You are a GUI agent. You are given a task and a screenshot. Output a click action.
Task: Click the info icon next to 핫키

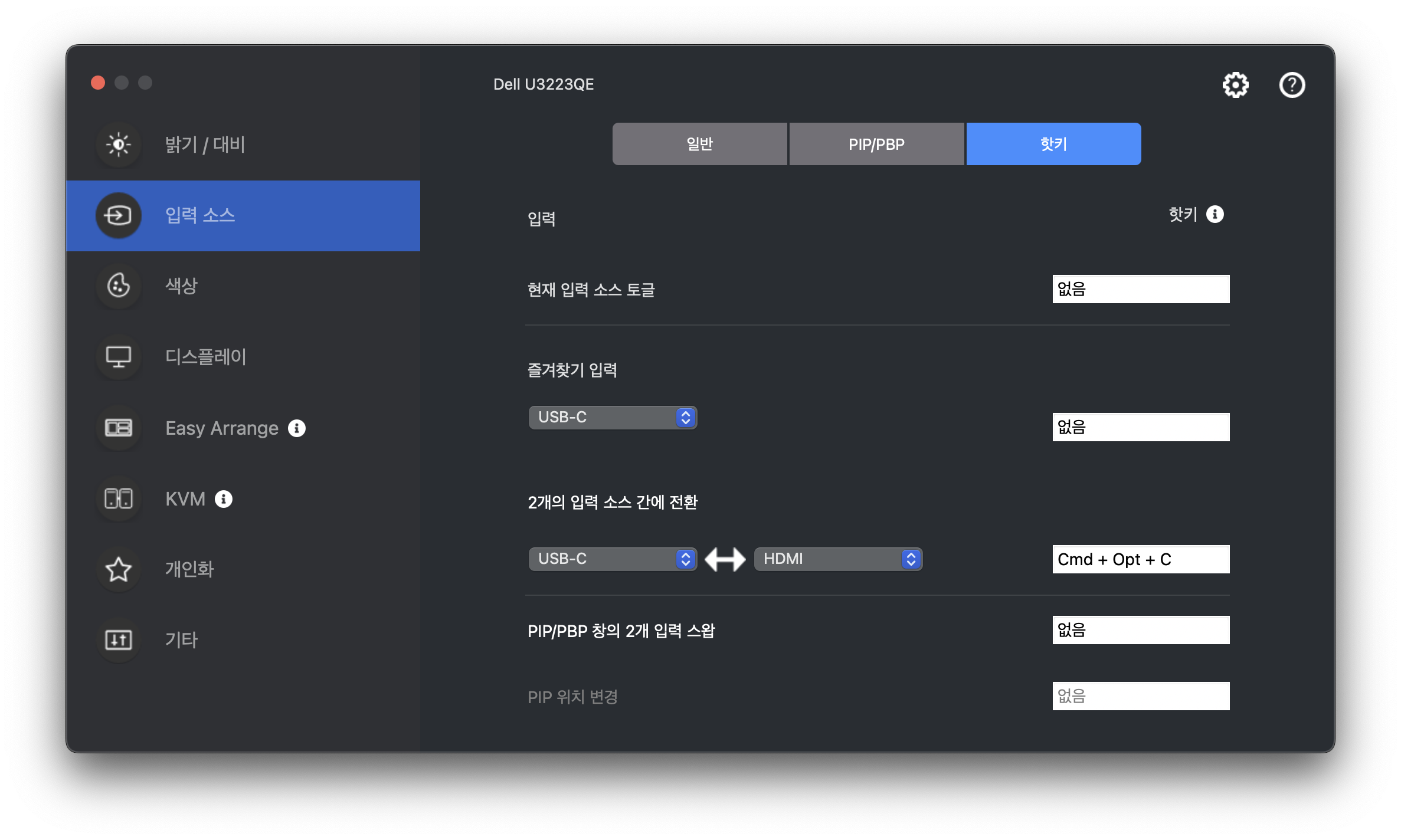pyautogui.click(x=1215, y=214)
